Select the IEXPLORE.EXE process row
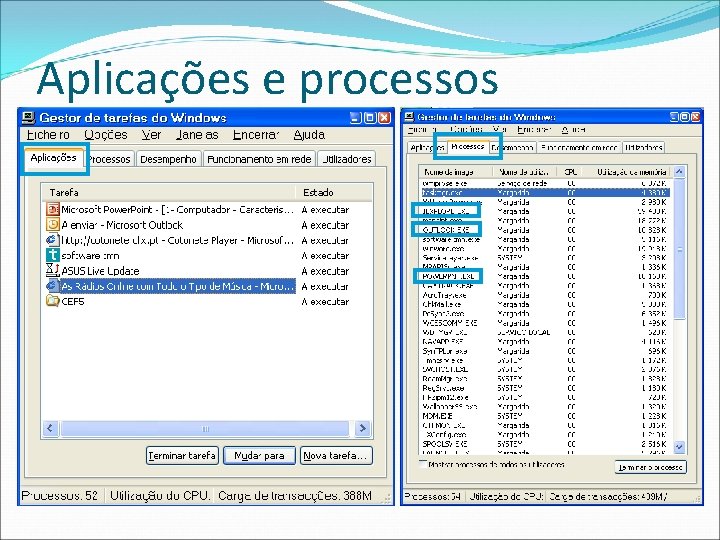The height and width of the screenshot is (540, 720). point(544,211)
